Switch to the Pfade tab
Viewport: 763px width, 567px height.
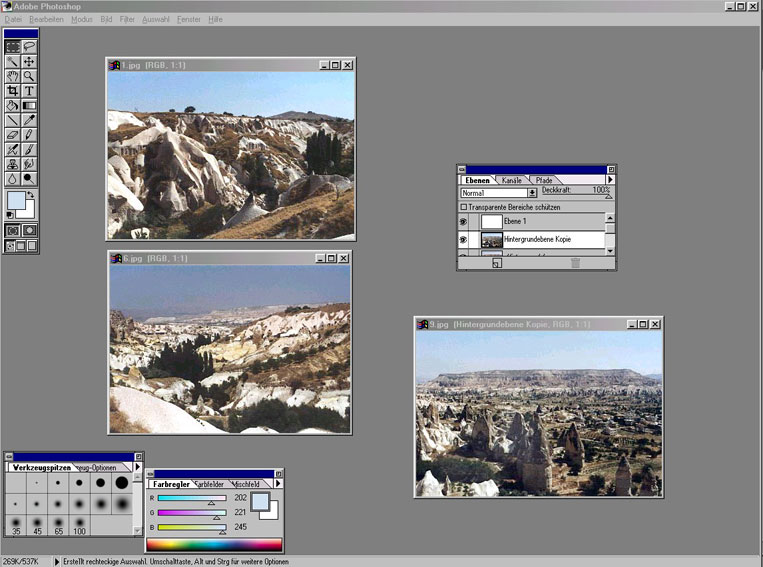[542, 180]
